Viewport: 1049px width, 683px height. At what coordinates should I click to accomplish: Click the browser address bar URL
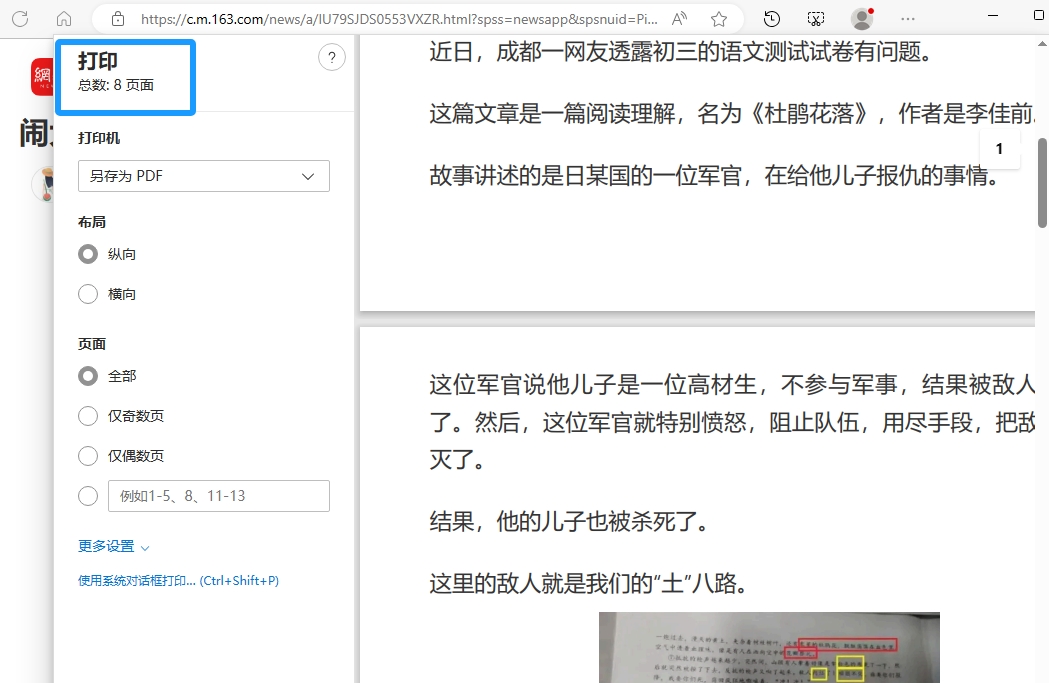(399, 19)
